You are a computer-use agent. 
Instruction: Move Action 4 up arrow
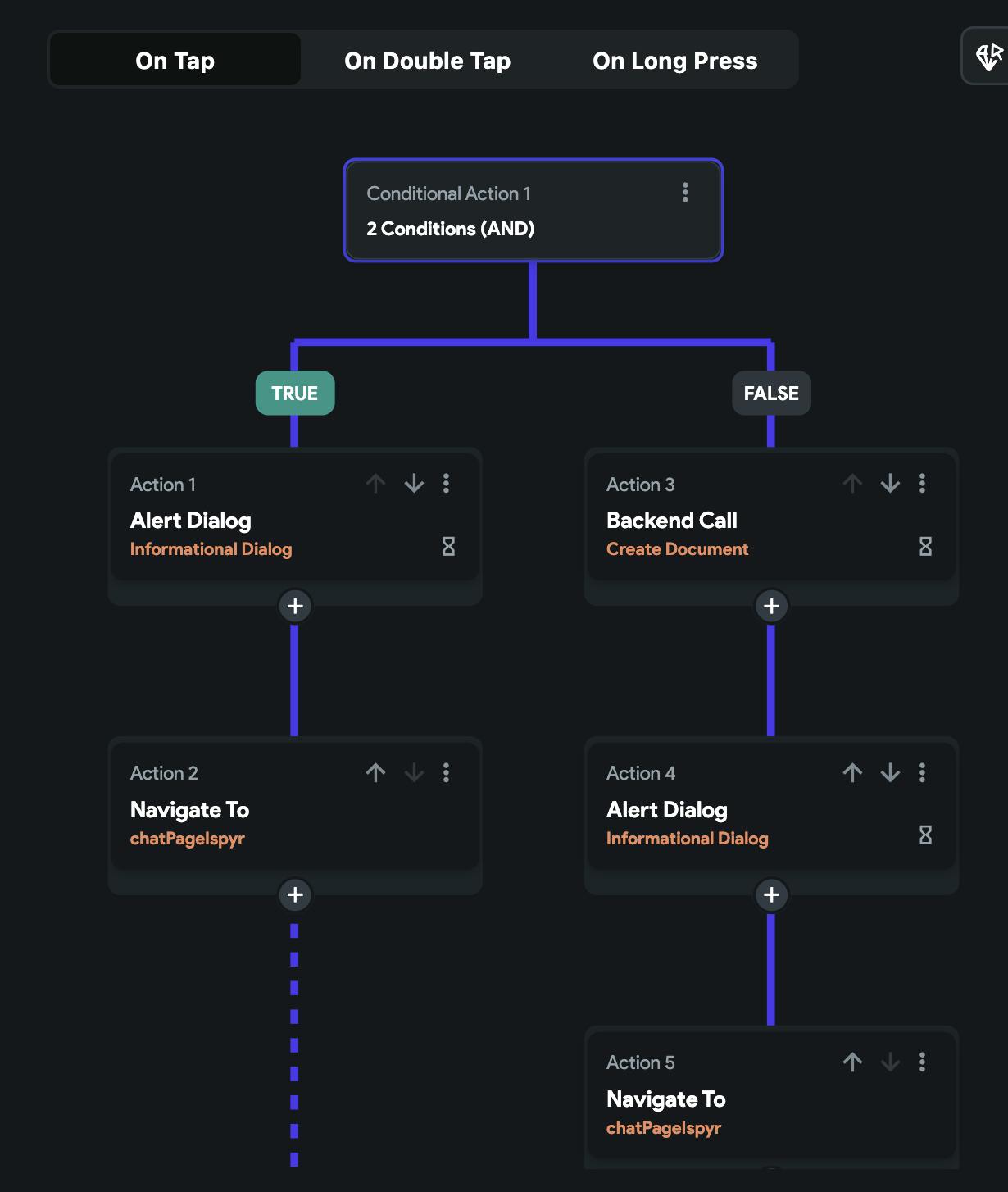[852, 772]
